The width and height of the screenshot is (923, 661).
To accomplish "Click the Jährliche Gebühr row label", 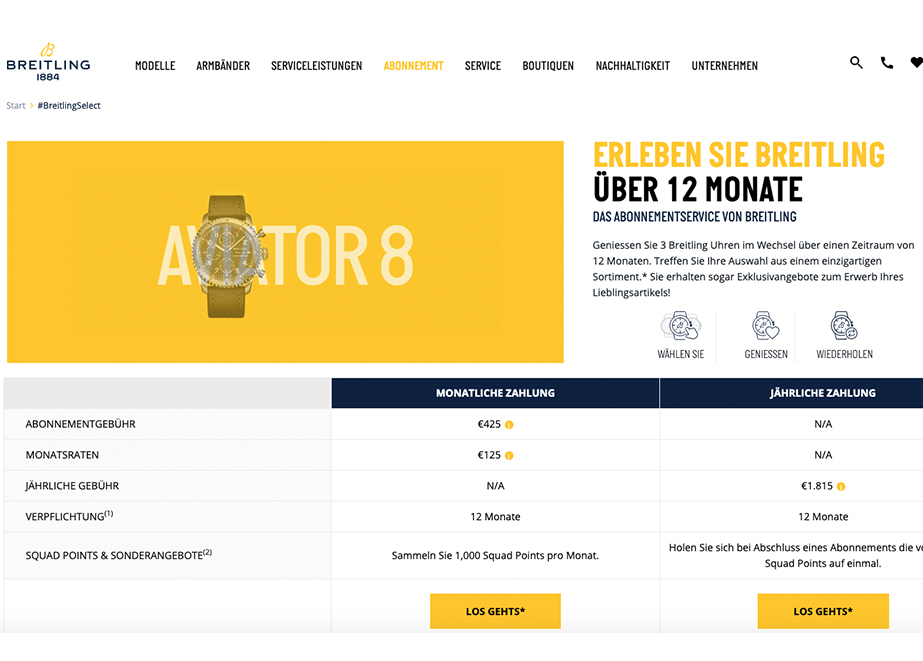I will click(x=72, y=486).
